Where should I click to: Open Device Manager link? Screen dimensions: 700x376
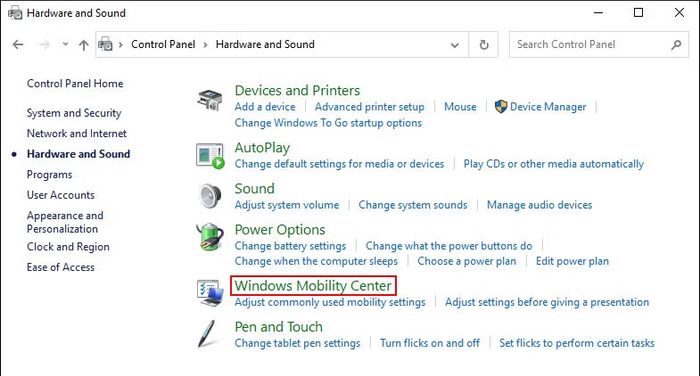pos(548,107)
